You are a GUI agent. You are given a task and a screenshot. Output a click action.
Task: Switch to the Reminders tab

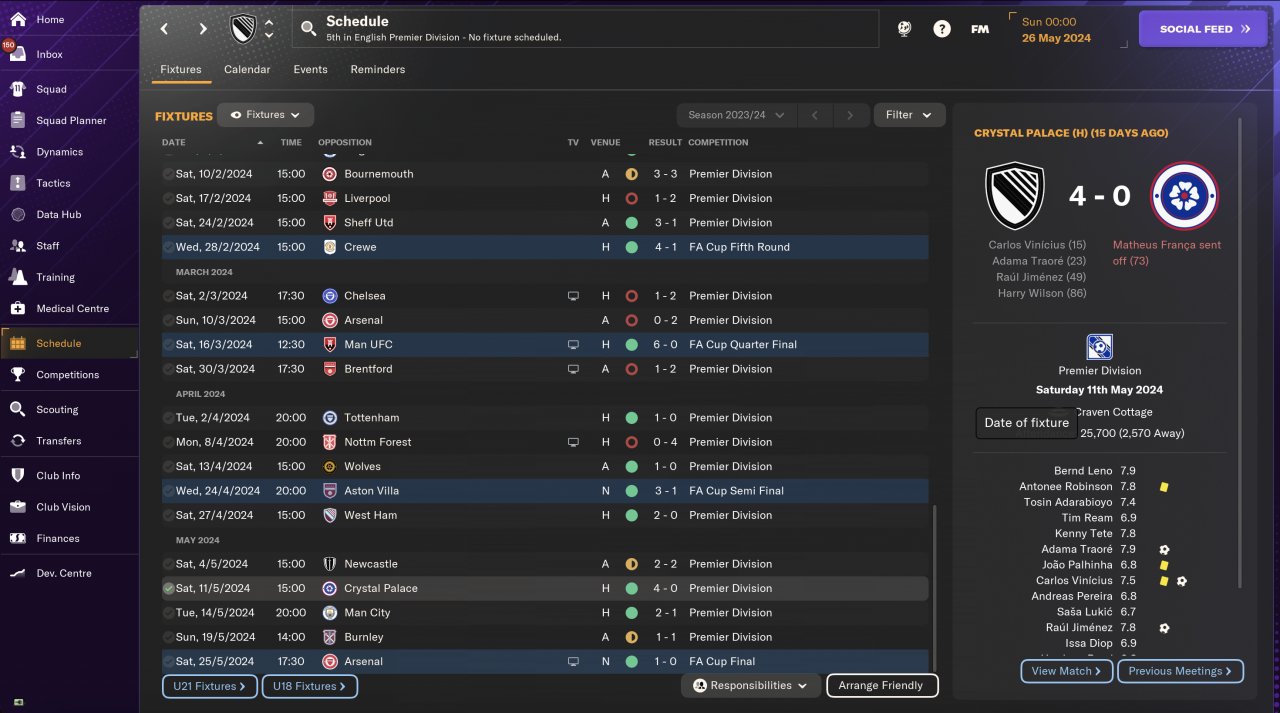pyautogui.click(x=378, y=70)
